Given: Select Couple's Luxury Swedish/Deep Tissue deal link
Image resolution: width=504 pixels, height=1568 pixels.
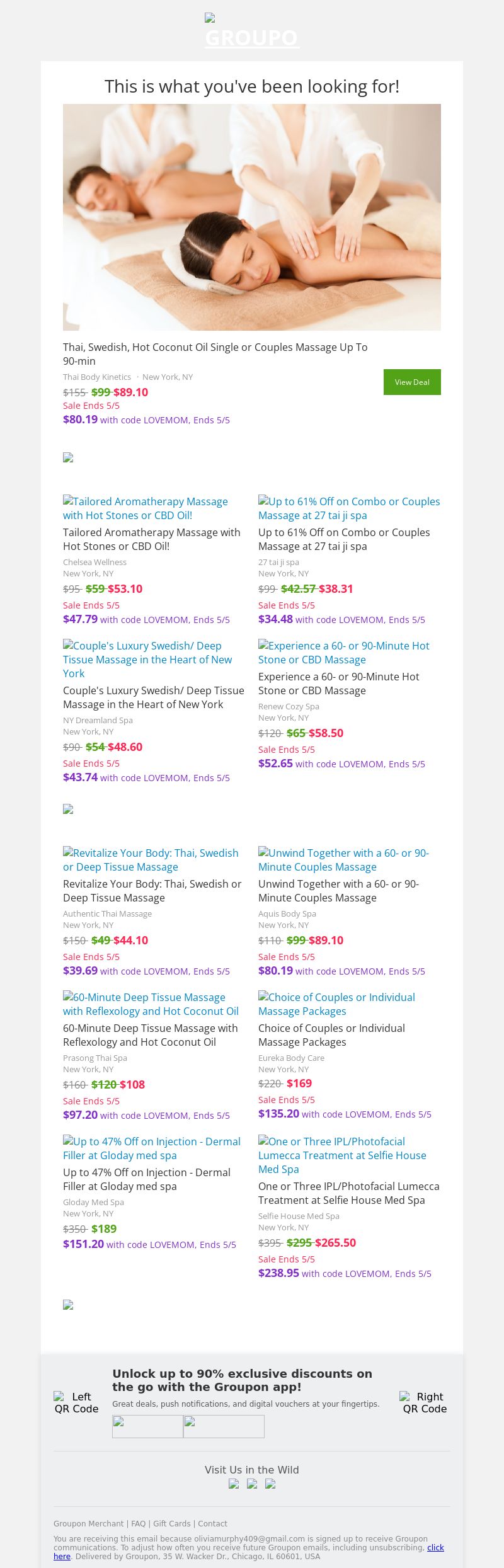Looking at the screenshot, I should (x=147, y=659).
